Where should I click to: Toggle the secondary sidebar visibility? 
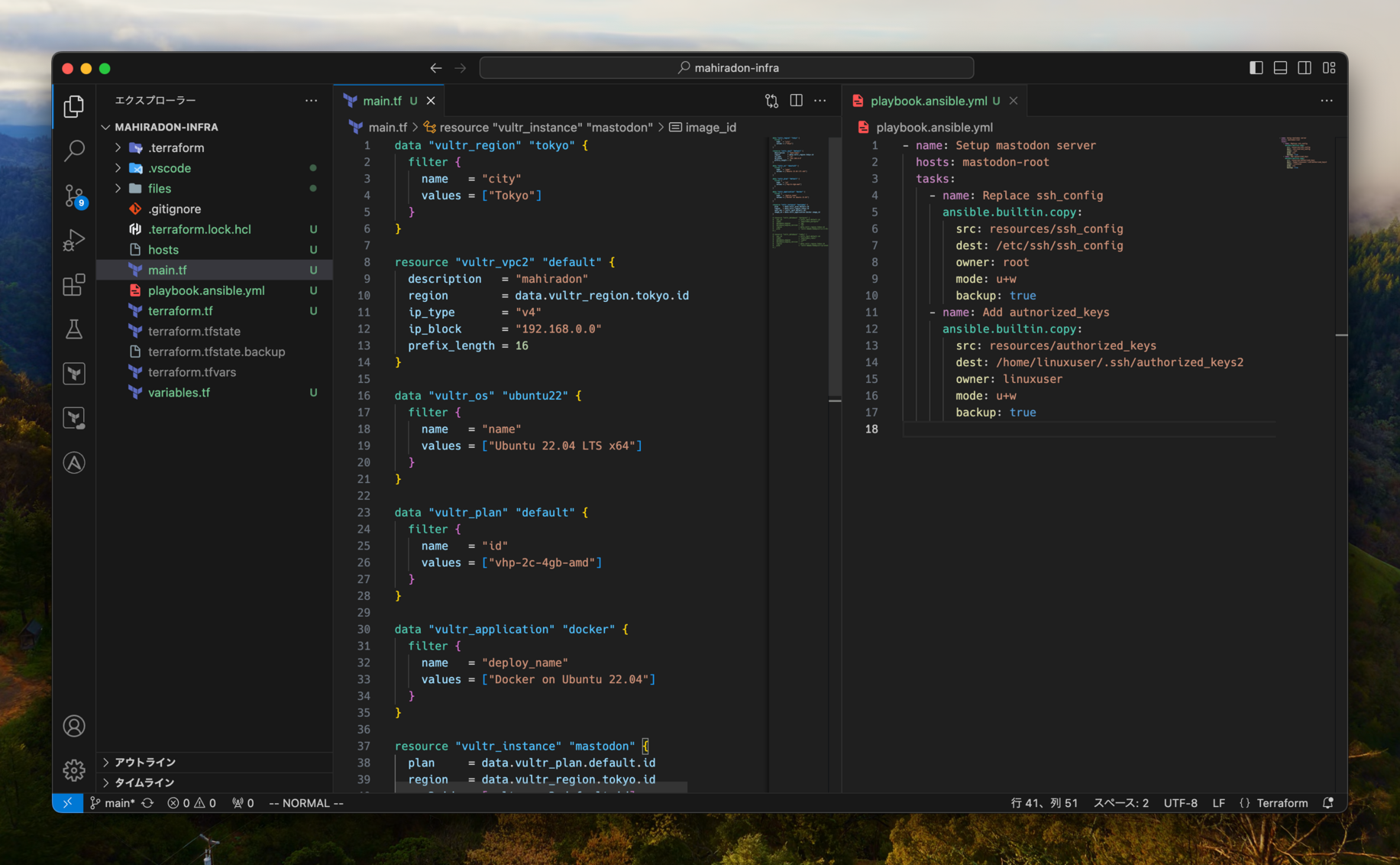click(x=1305, y=68)
